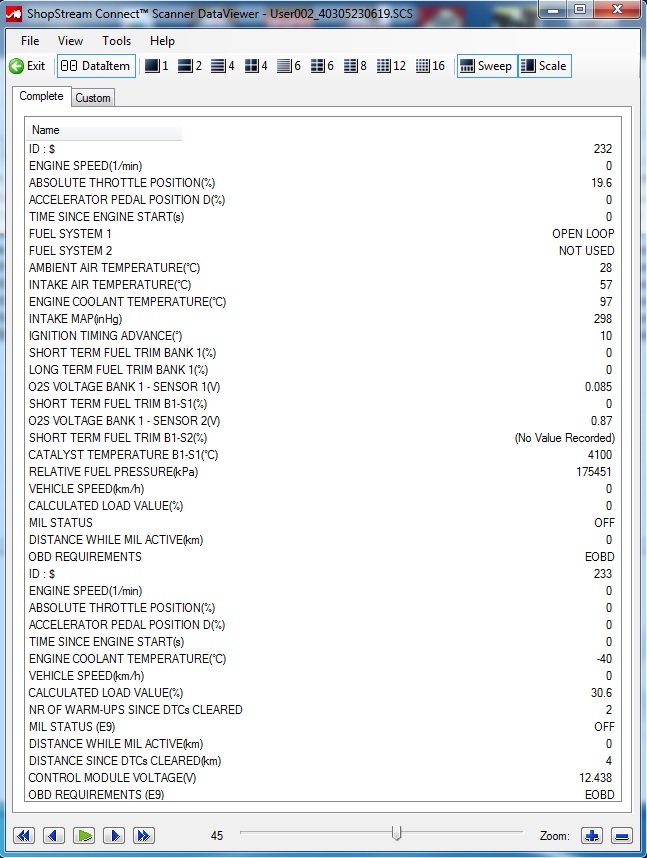Jump to first frame with rewind button
Screen dimensions: 647x858
24,835
